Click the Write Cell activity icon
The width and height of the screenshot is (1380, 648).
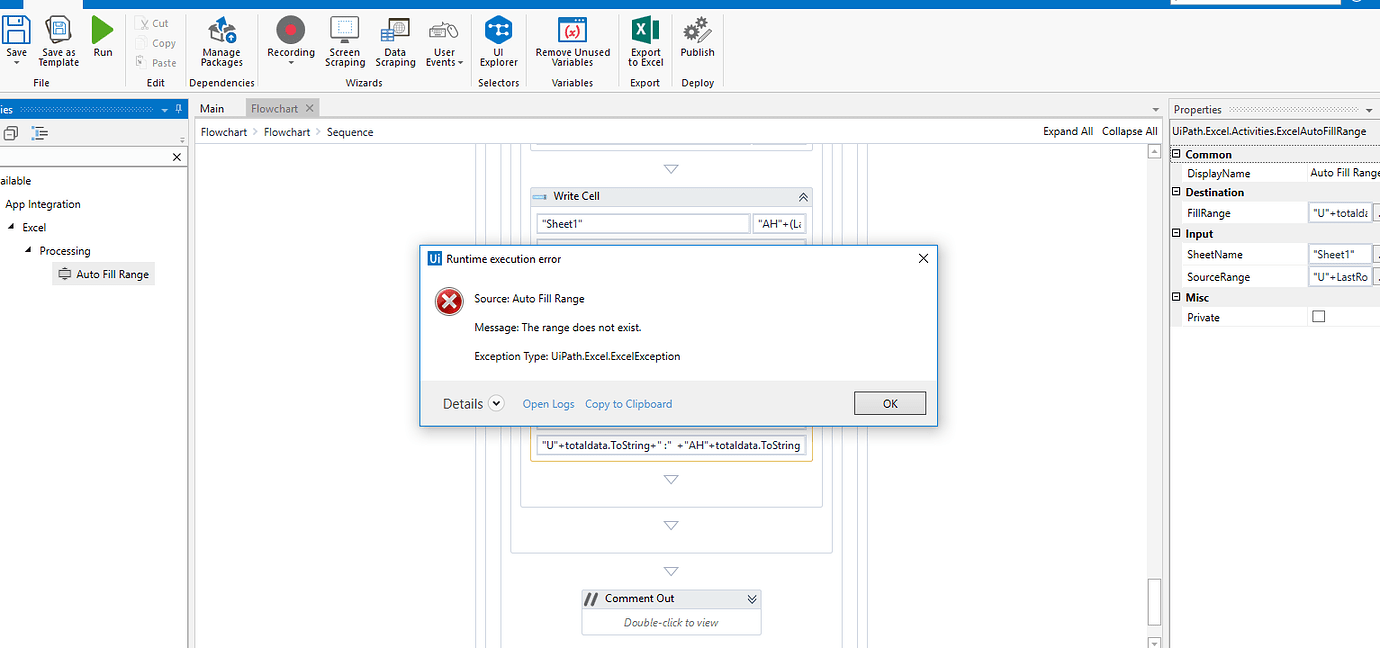540,197
